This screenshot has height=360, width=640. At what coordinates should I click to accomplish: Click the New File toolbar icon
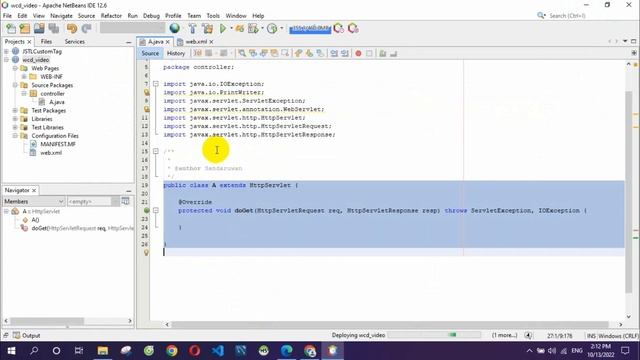coord(11,29)
